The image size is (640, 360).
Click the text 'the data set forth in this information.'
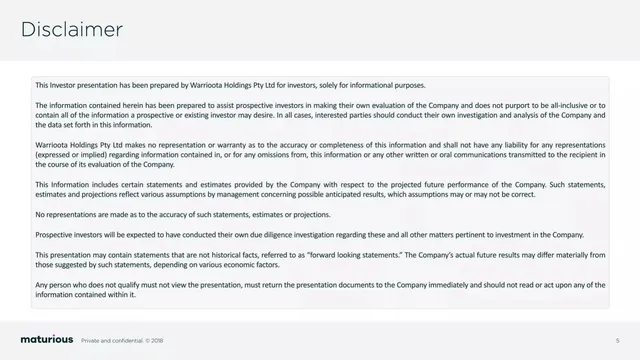tap(93, 125)
